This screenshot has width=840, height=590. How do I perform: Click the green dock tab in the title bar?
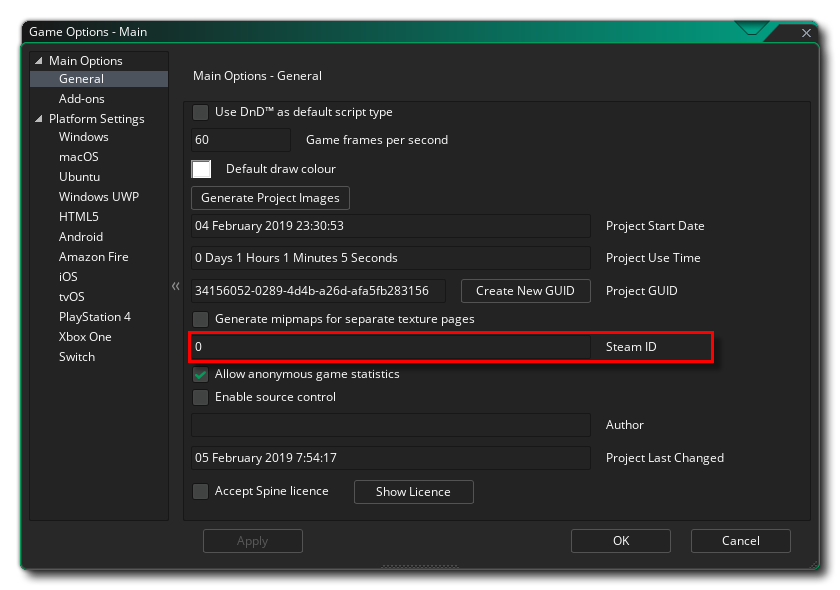[x=752, y=27]
